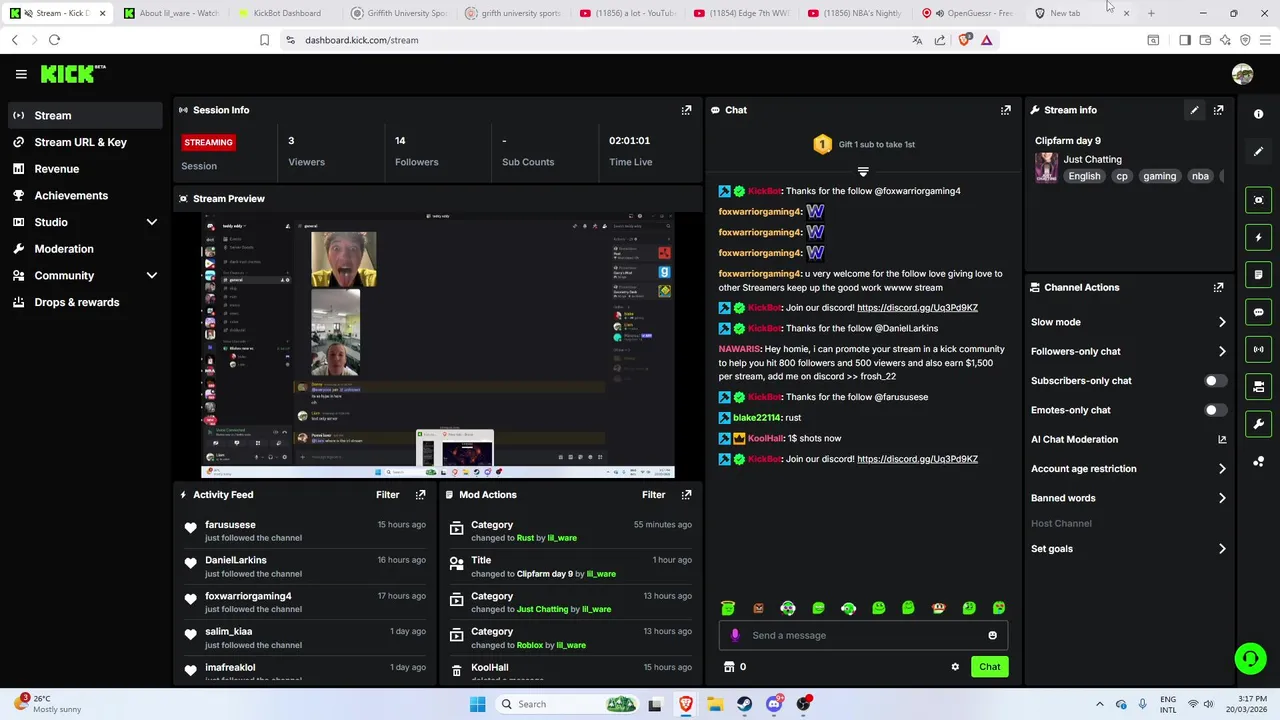
Task: Click the green headset support bubble
Action: tap(1250, 658)
